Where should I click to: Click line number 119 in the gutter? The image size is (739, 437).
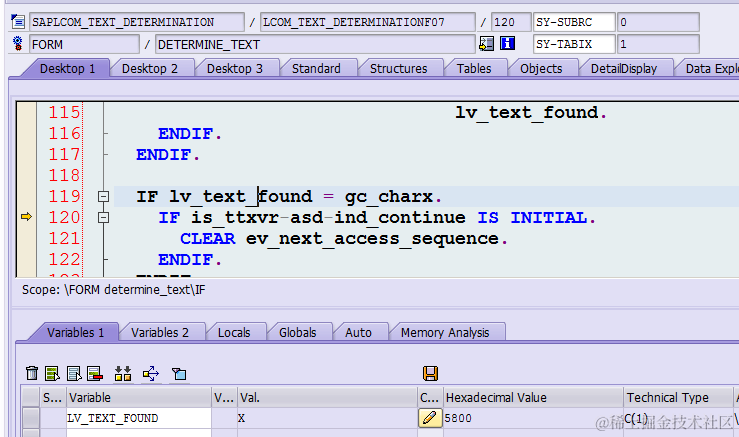click(65, 196)
